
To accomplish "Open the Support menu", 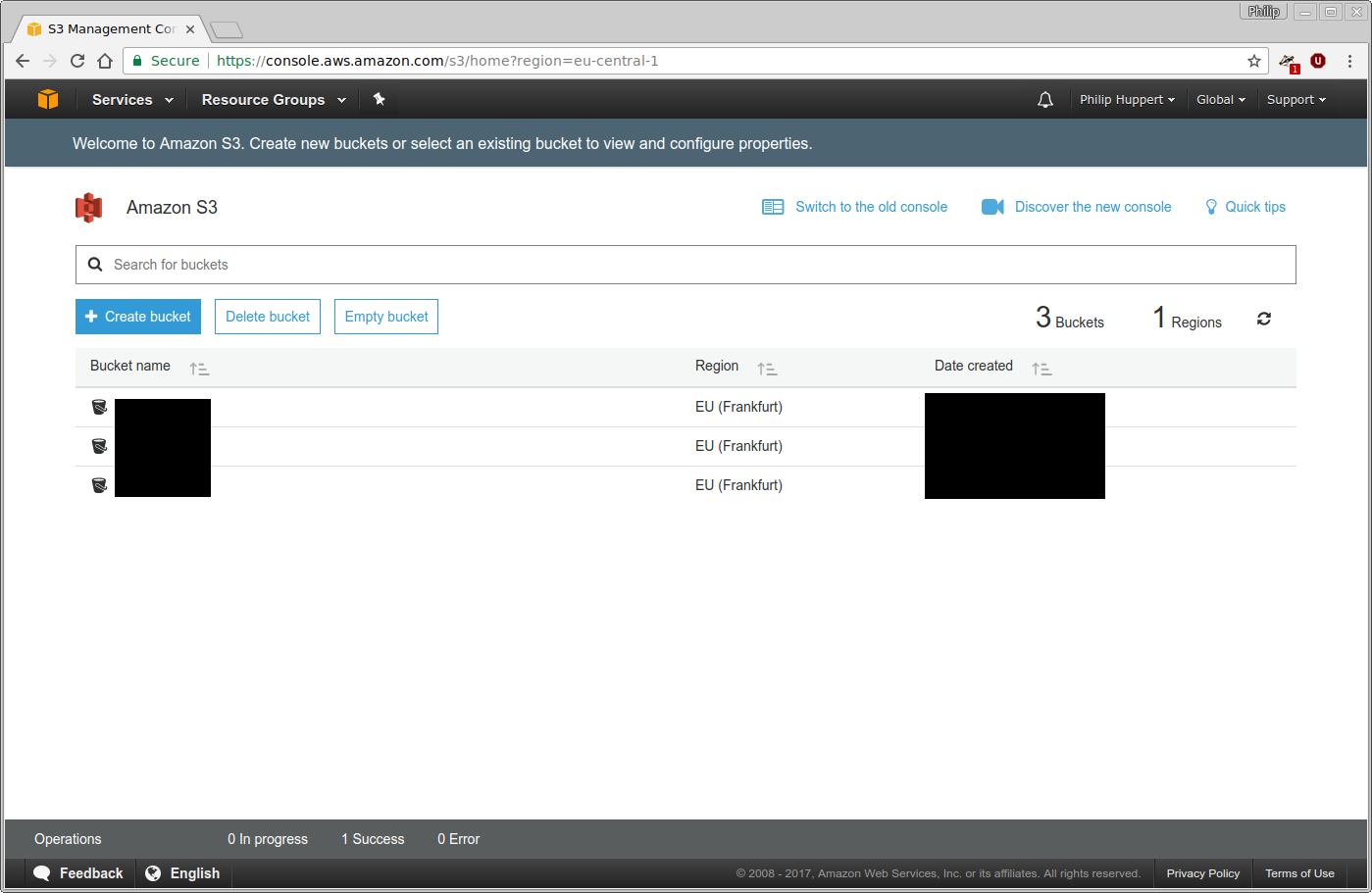I will tap(1296, 100).
